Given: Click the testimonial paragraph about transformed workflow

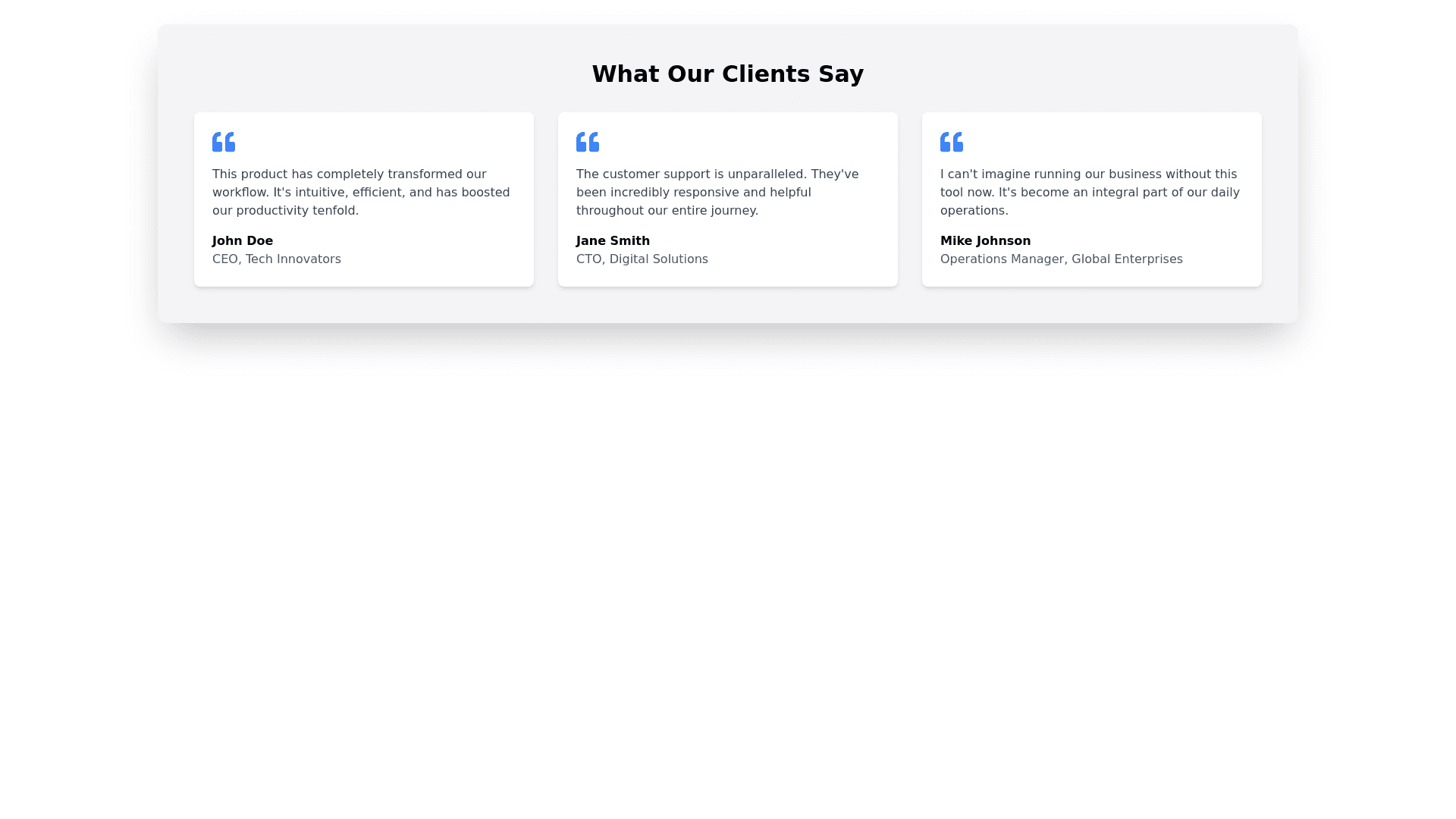Looking at the screenshot, I should [361, 193].
